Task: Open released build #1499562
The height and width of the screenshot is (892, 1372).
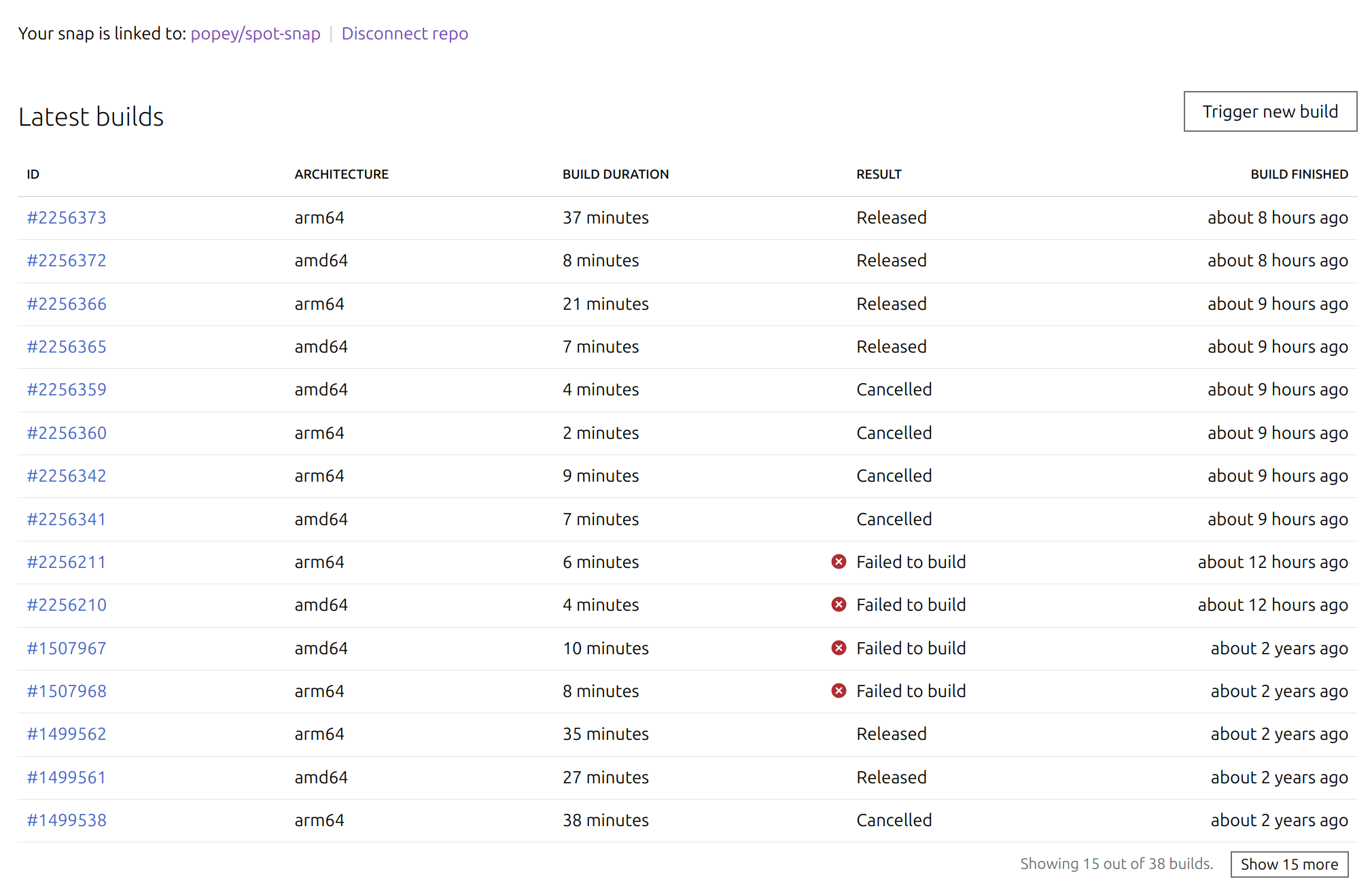Action: pos(67,734)
